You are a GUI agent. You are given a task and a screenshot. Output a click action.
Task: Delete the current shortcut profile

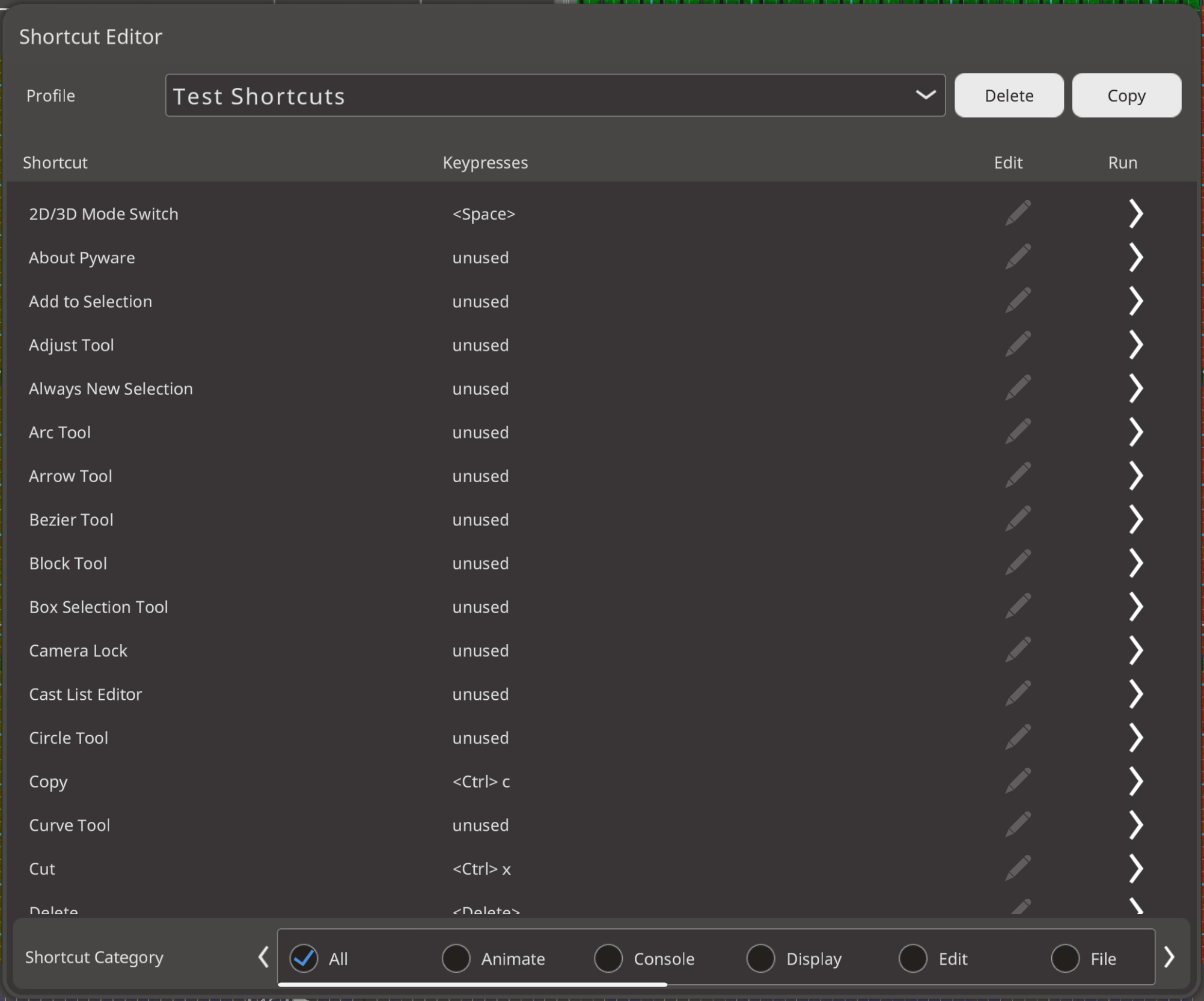(x=1008, y=96)
